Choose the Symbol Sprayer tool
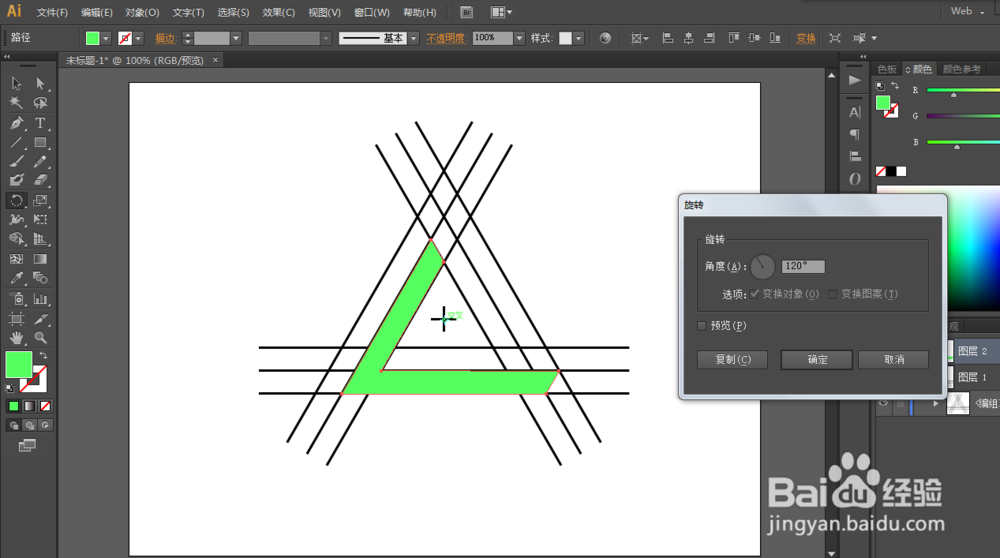Image resolution: width=1000 pixels, height=558 pixels. click(17, 298)
